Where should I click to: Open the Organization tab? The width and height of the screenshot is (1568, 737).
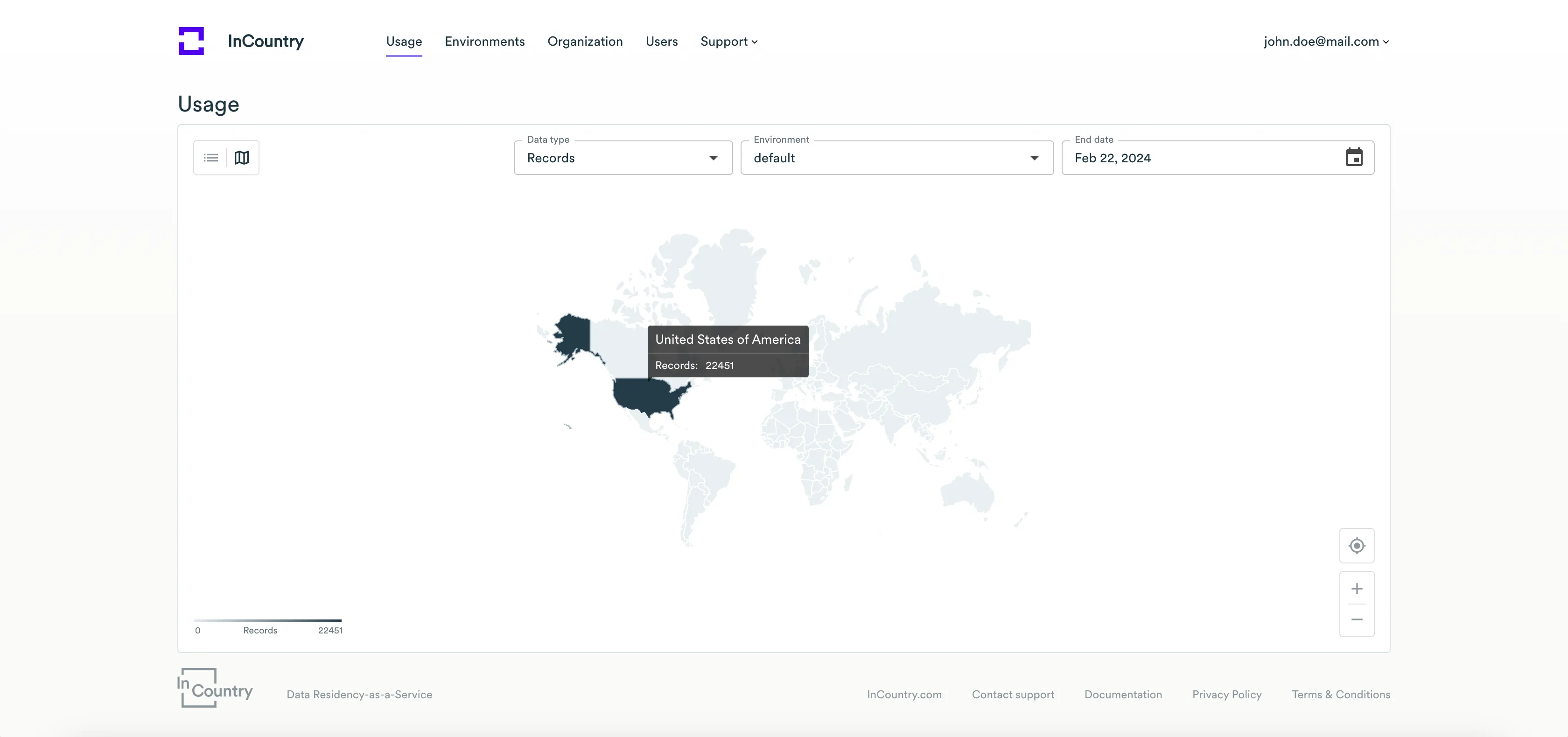[584, 42]
